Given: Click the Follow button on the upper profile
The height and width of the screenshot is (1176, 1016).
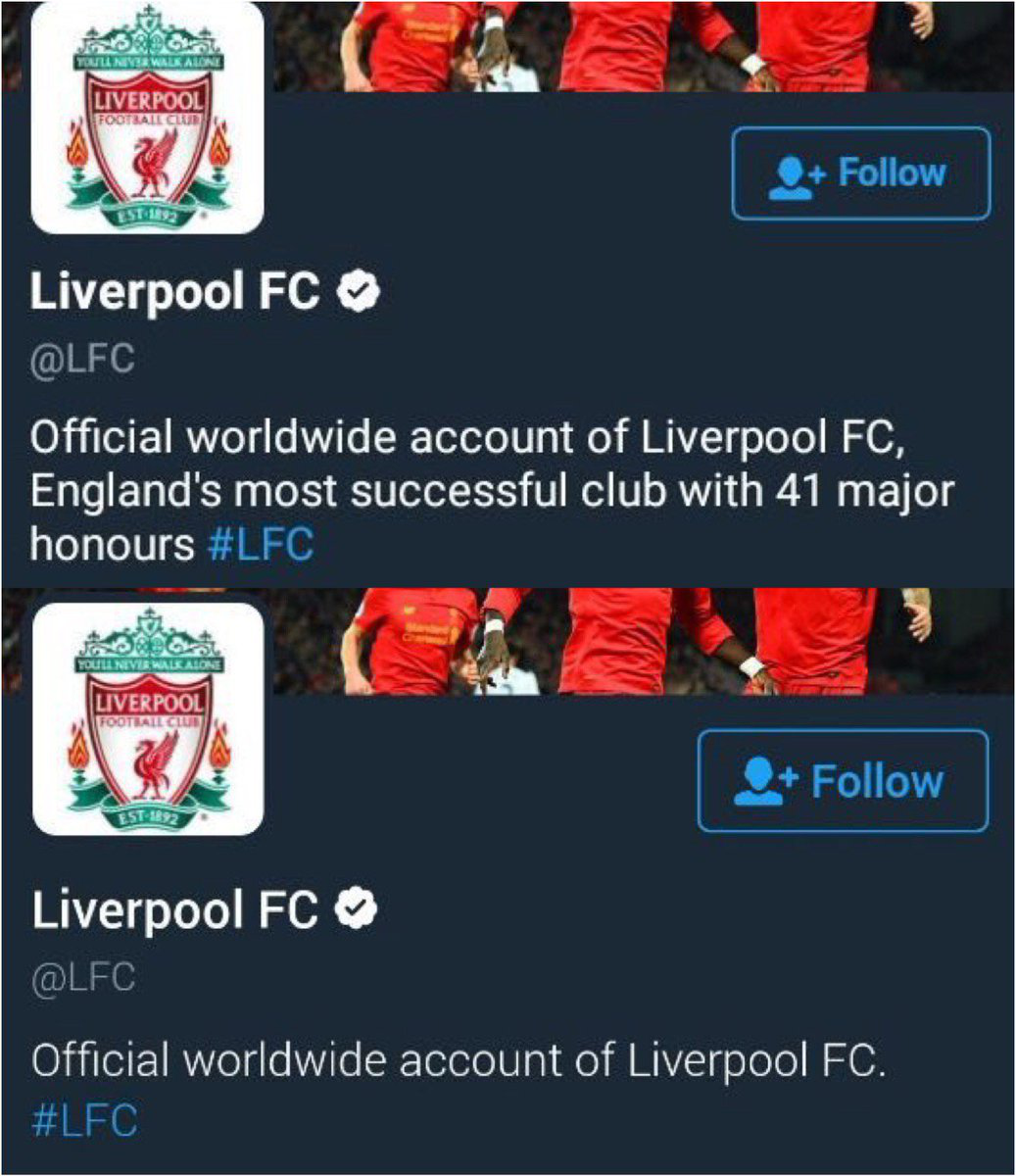Looking at the screenshot, I should pyautogui.click(x=861, y=173).
